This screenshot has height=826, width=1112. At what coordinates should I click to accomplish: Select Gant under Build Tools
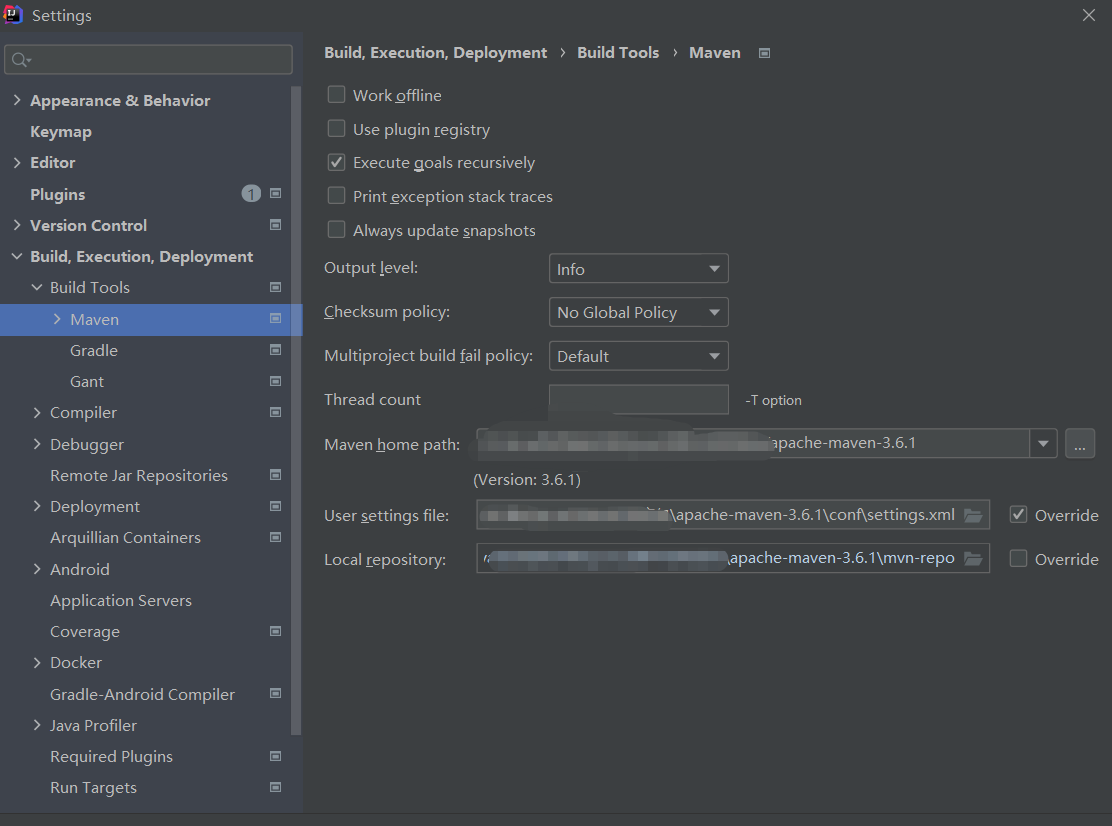tap(87, 381)
